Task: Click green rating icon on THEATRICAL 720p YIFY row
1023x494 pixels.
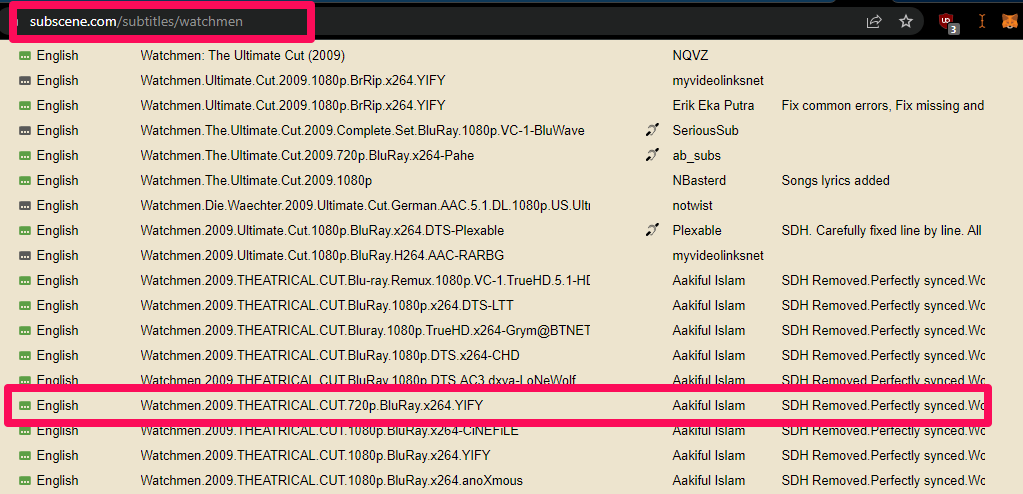Action: pos(25,406)
